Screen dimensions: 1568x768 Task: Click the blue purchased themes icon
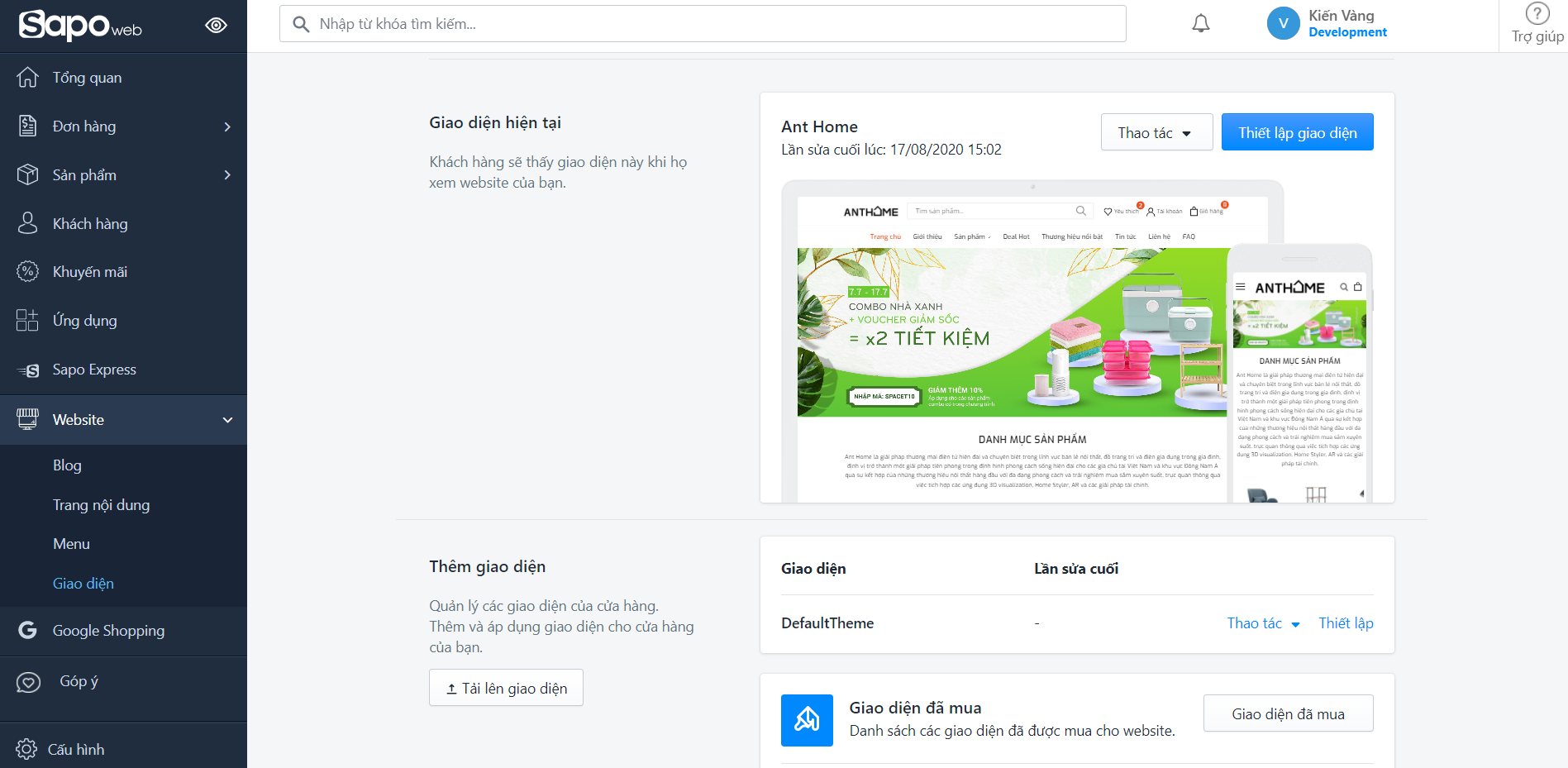807,720
